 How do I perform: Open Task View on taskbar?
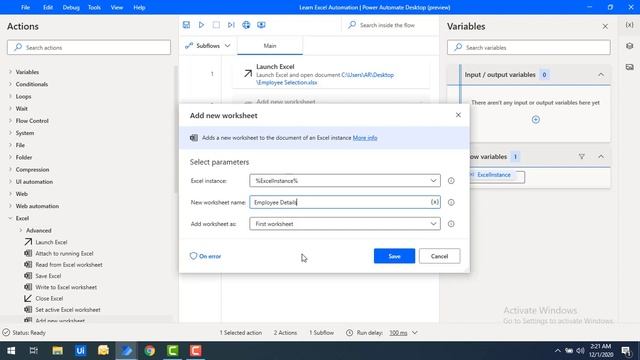[x=34, y=351]
